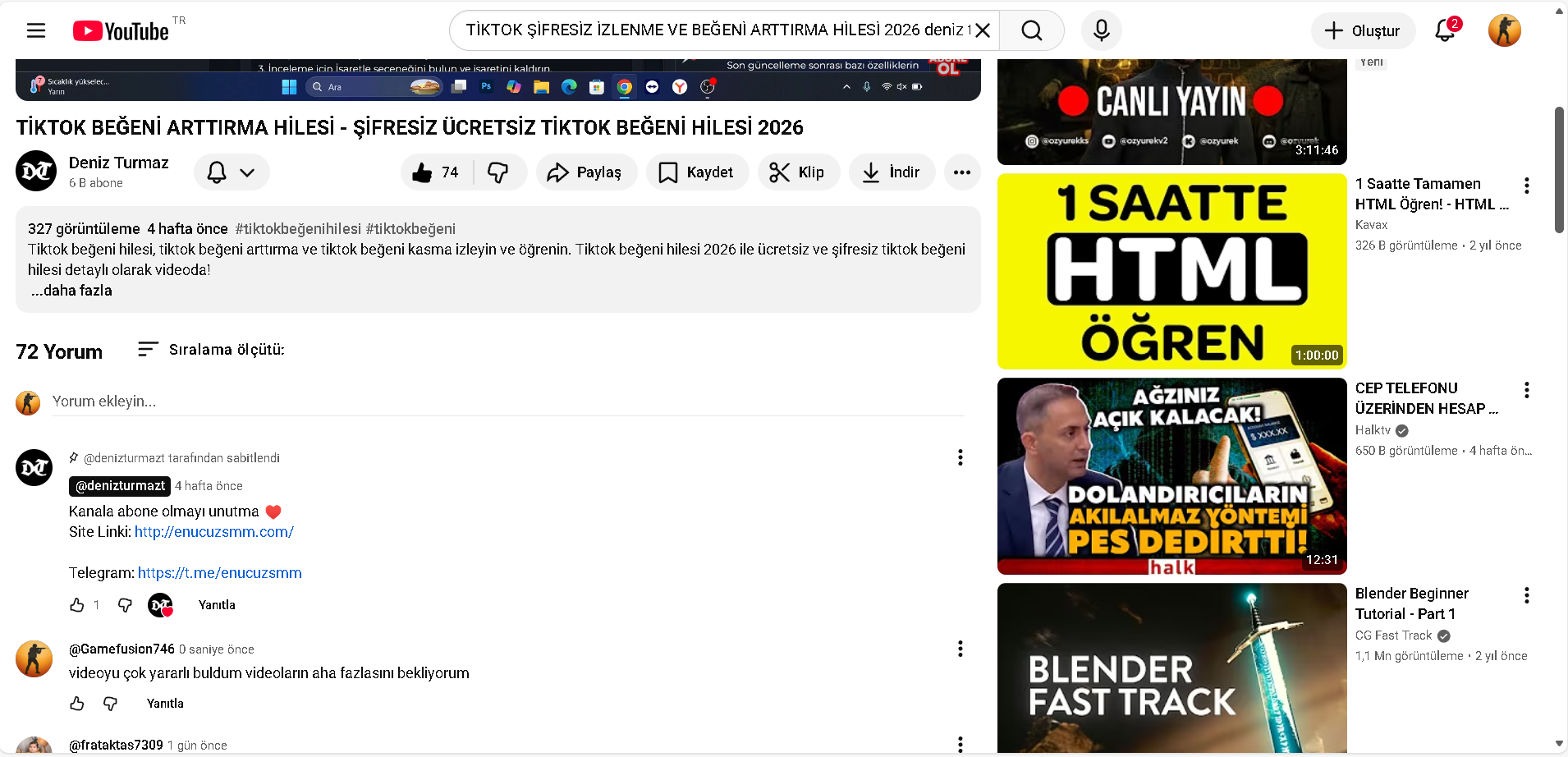This screenshot has width=1568, height=757.
Task: Open the t.me/enucuzsmm Telegram link
Action: coord(220,573)
